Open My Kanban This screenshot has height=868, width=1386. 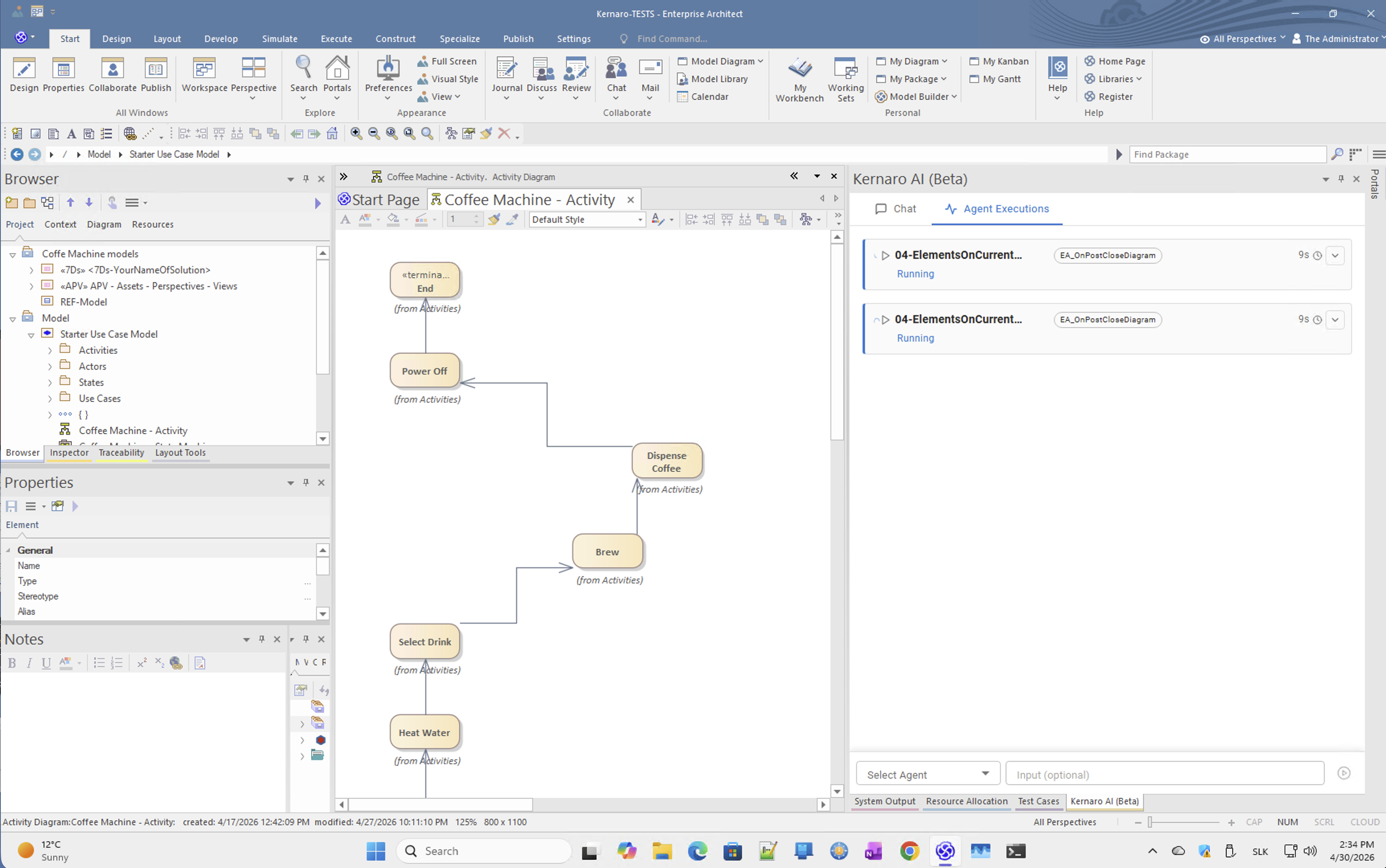click(999, 61)
